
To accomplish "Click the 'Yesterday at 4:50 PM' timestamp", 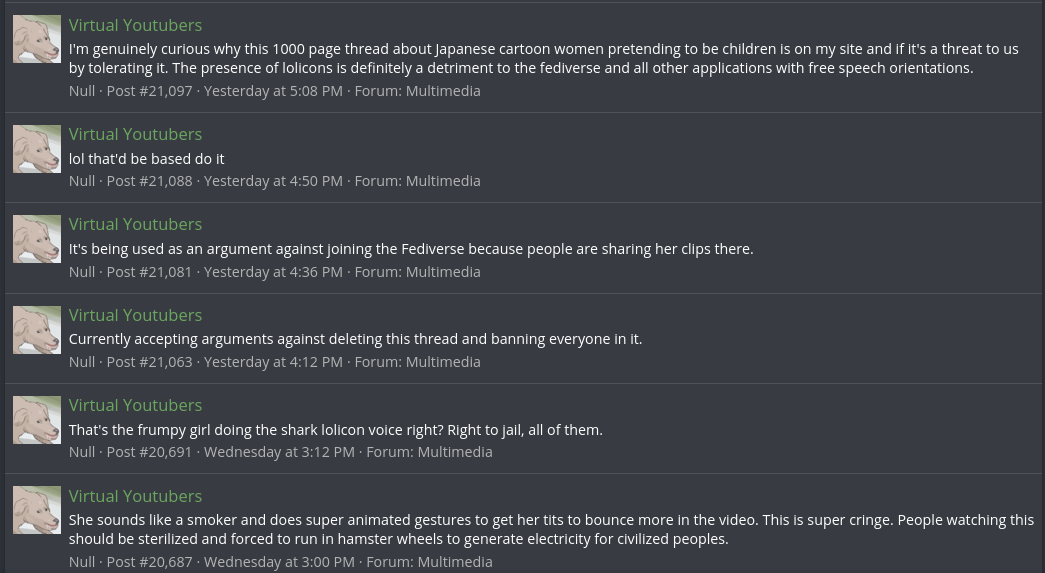I will [x=273, y=181].
